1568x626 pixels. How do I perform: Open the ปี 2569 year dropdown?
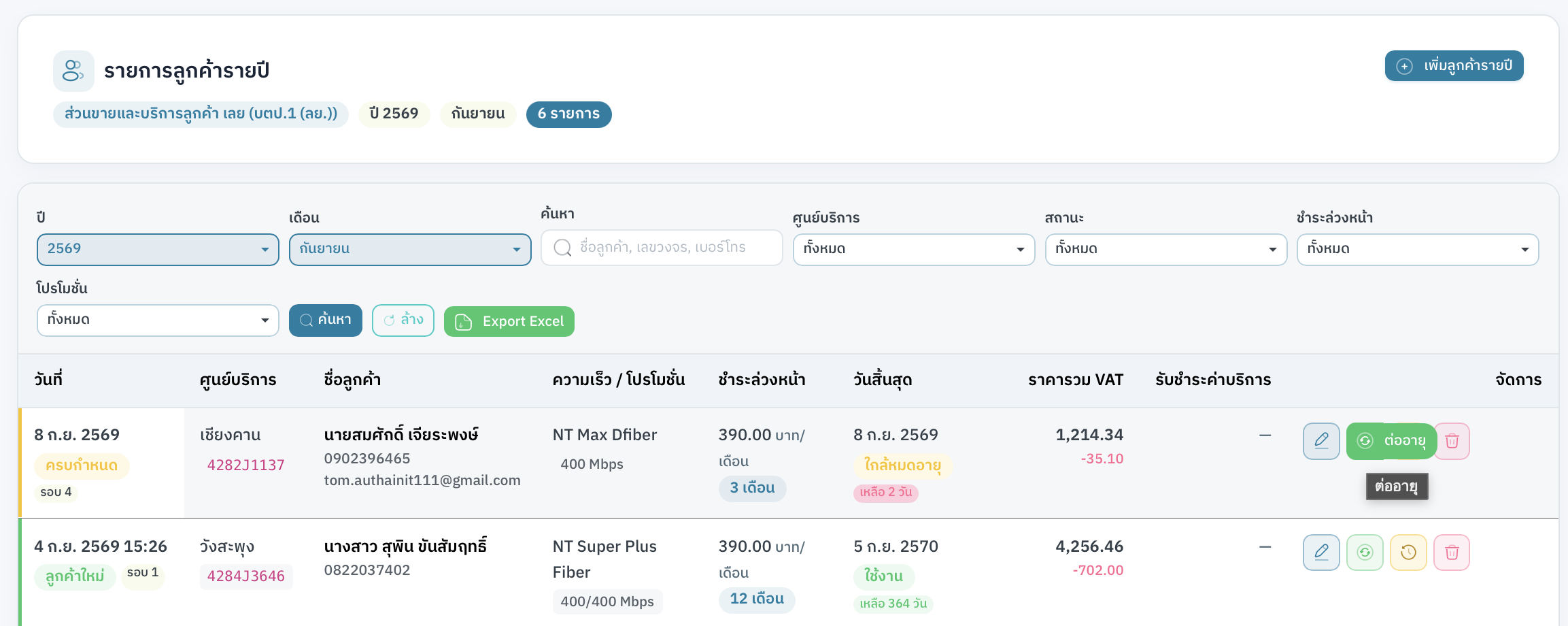158,249
